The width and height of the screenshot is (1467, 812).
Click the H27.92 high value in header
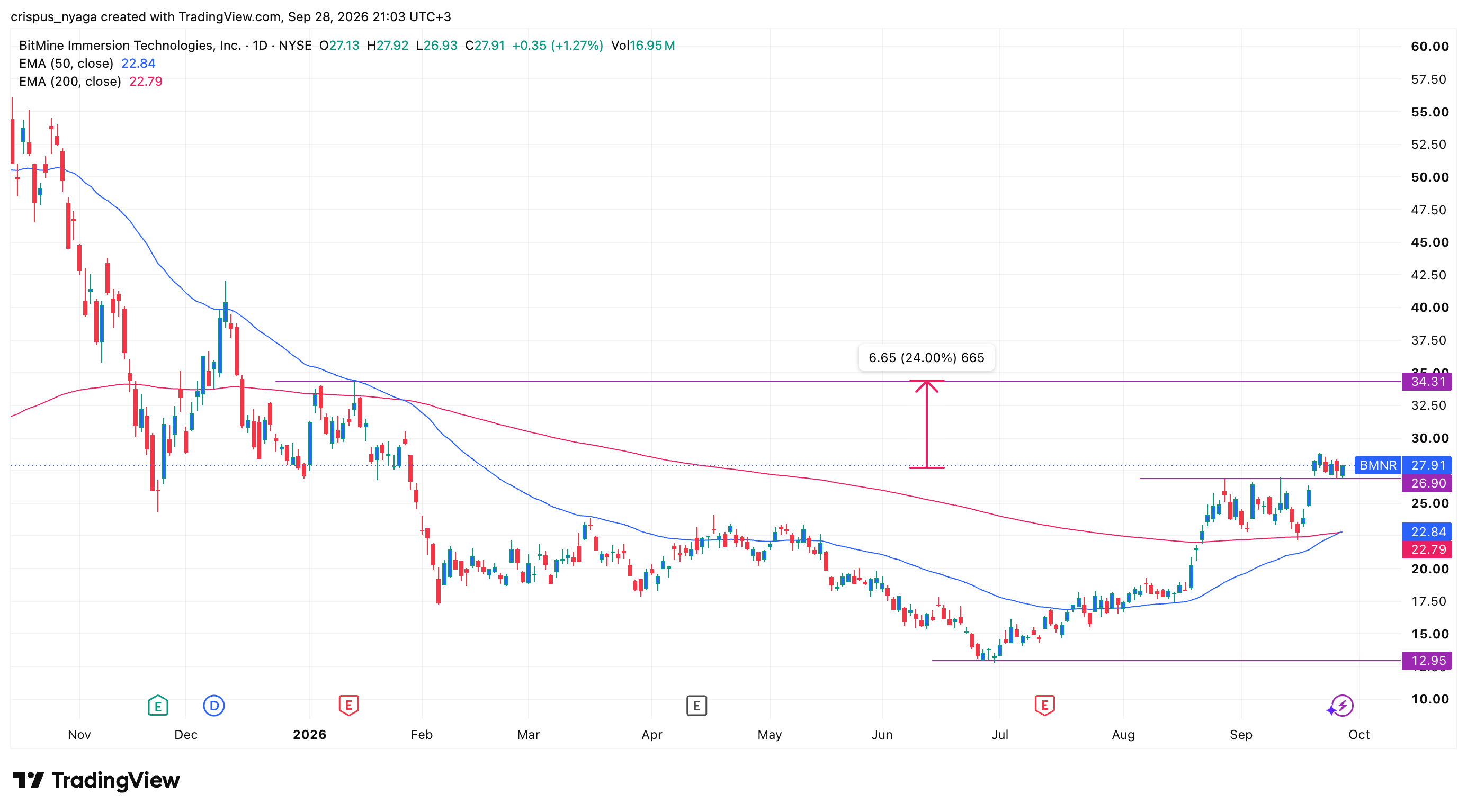388,45
